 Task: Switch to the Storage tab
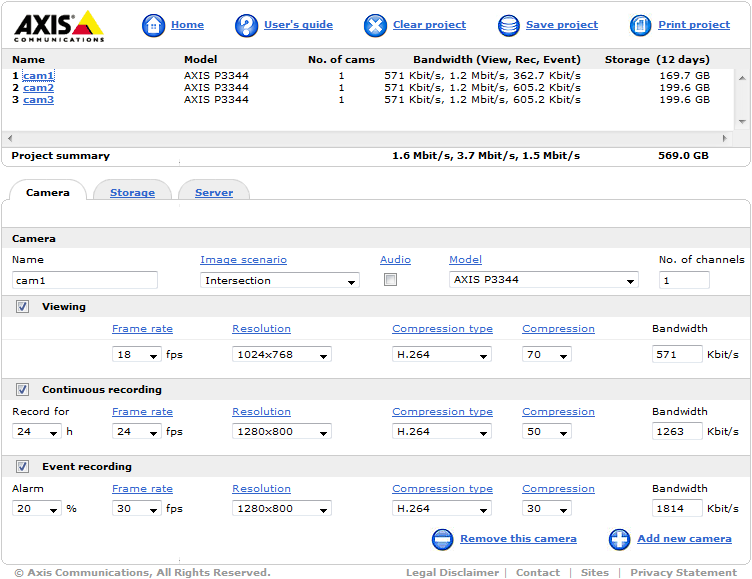pos(132,192)
